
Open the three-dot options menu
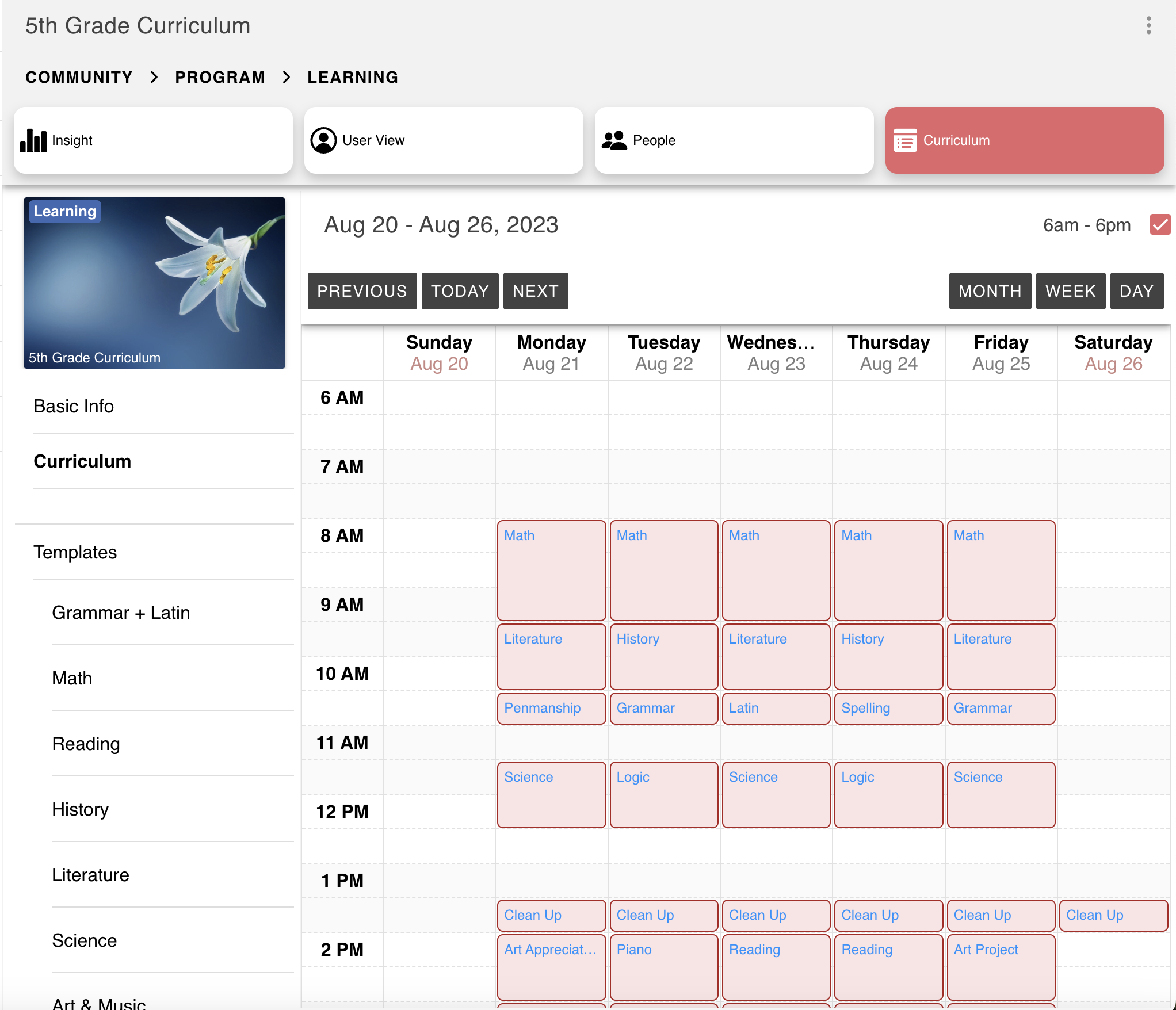pyautogui.click(x=1148, y=25)
